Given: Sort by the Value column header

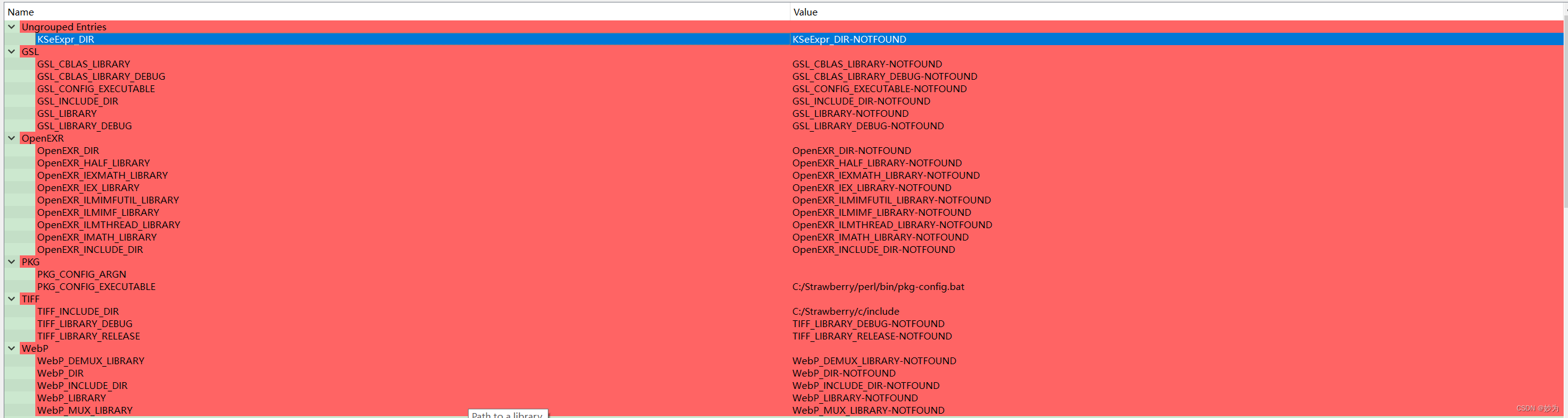Looking at the screenshot, I should tap(1176, 12).
